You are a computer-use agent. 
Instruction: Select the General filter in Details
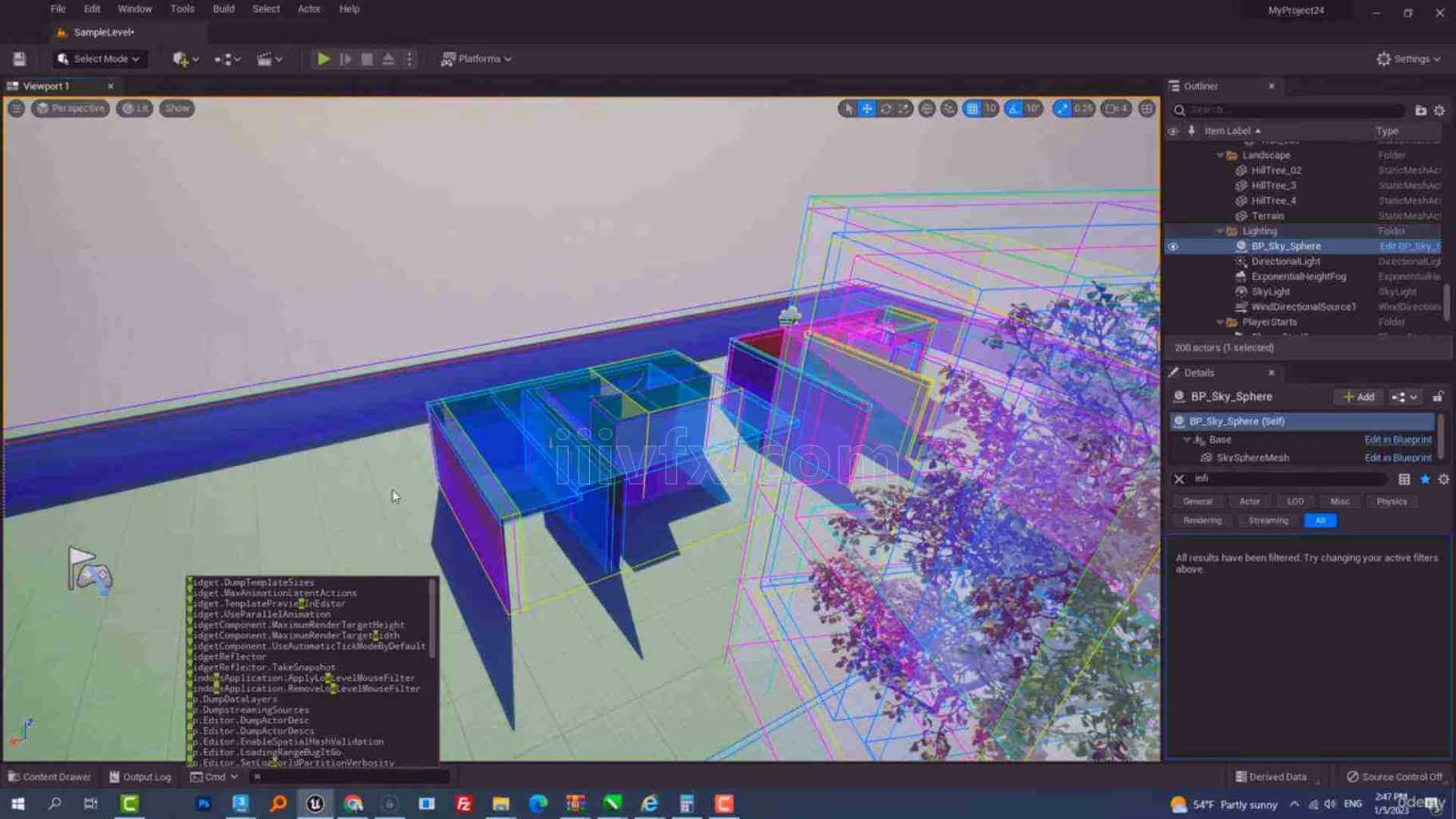coord(1197,501)
